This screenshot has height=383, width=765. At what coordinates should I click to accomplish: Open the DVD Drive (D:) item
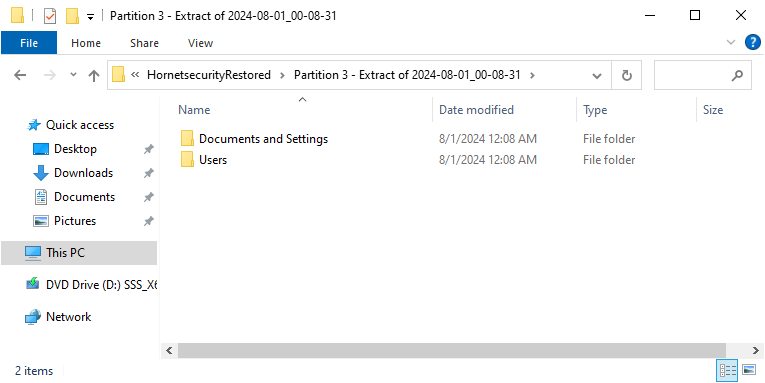click(91, 284)
